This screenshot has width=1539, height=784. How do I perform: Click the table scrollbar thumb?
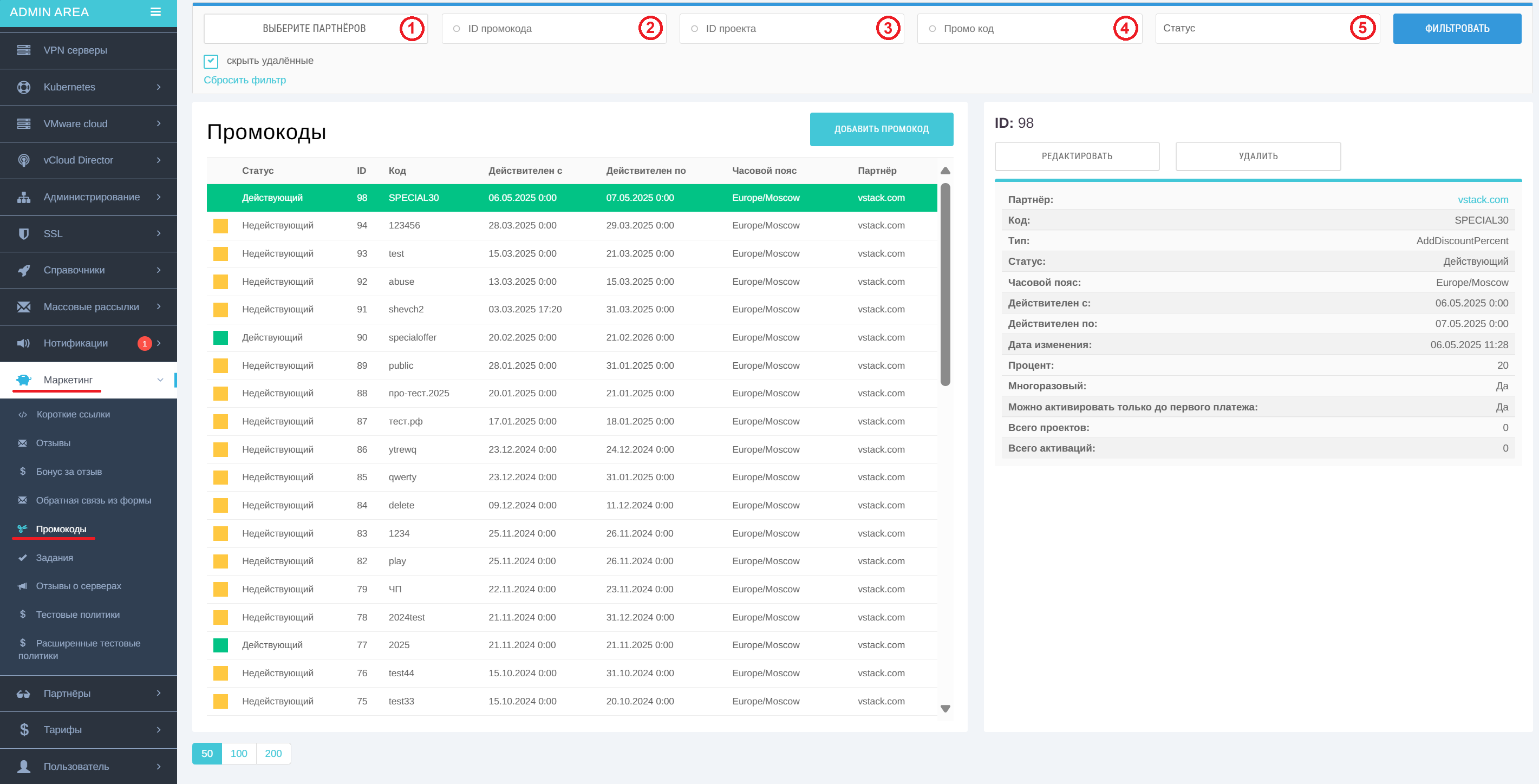945,284
